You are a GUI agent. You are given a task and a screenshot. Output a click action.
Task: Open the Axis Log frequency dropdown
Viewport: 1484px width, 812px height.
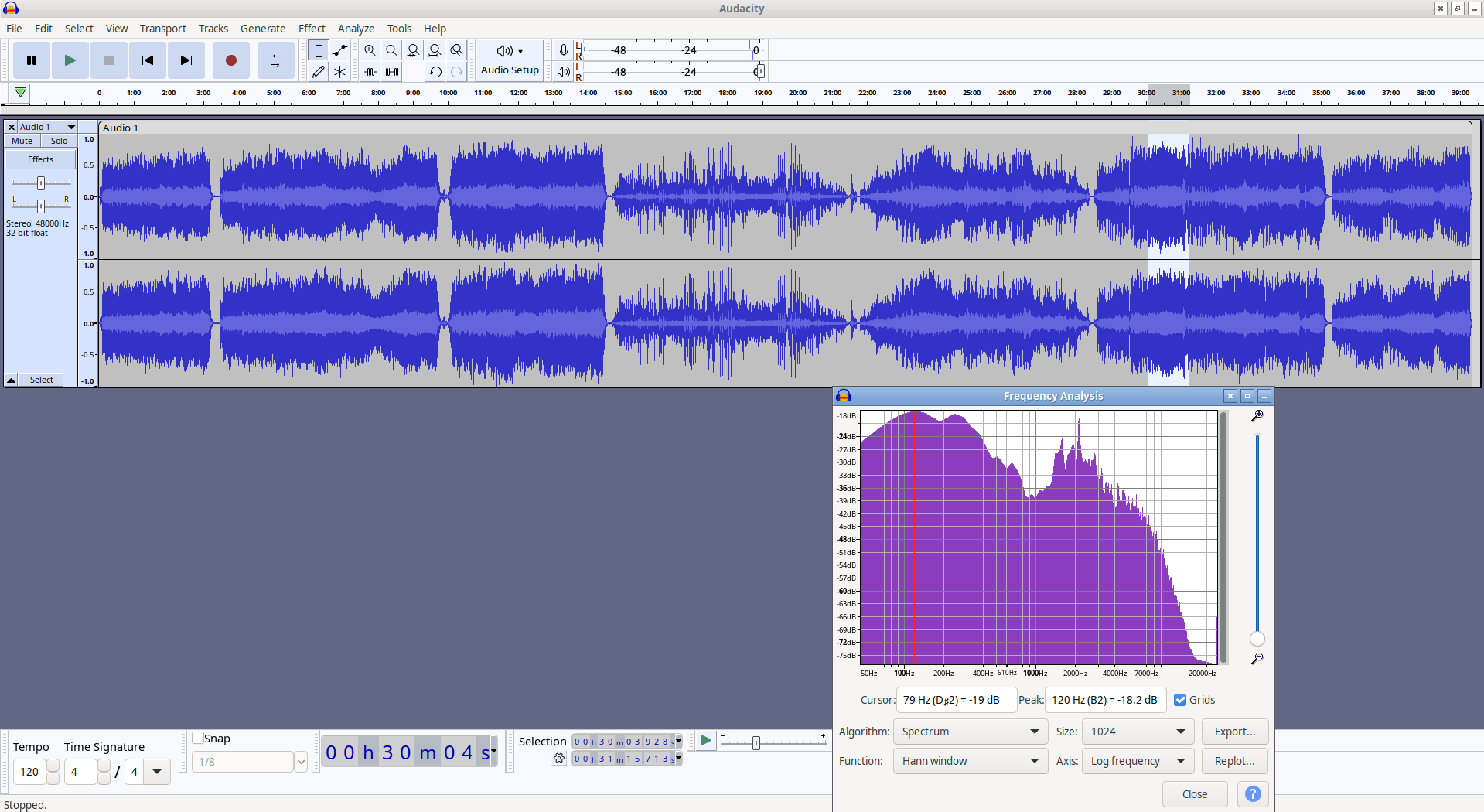[1138, 761]
